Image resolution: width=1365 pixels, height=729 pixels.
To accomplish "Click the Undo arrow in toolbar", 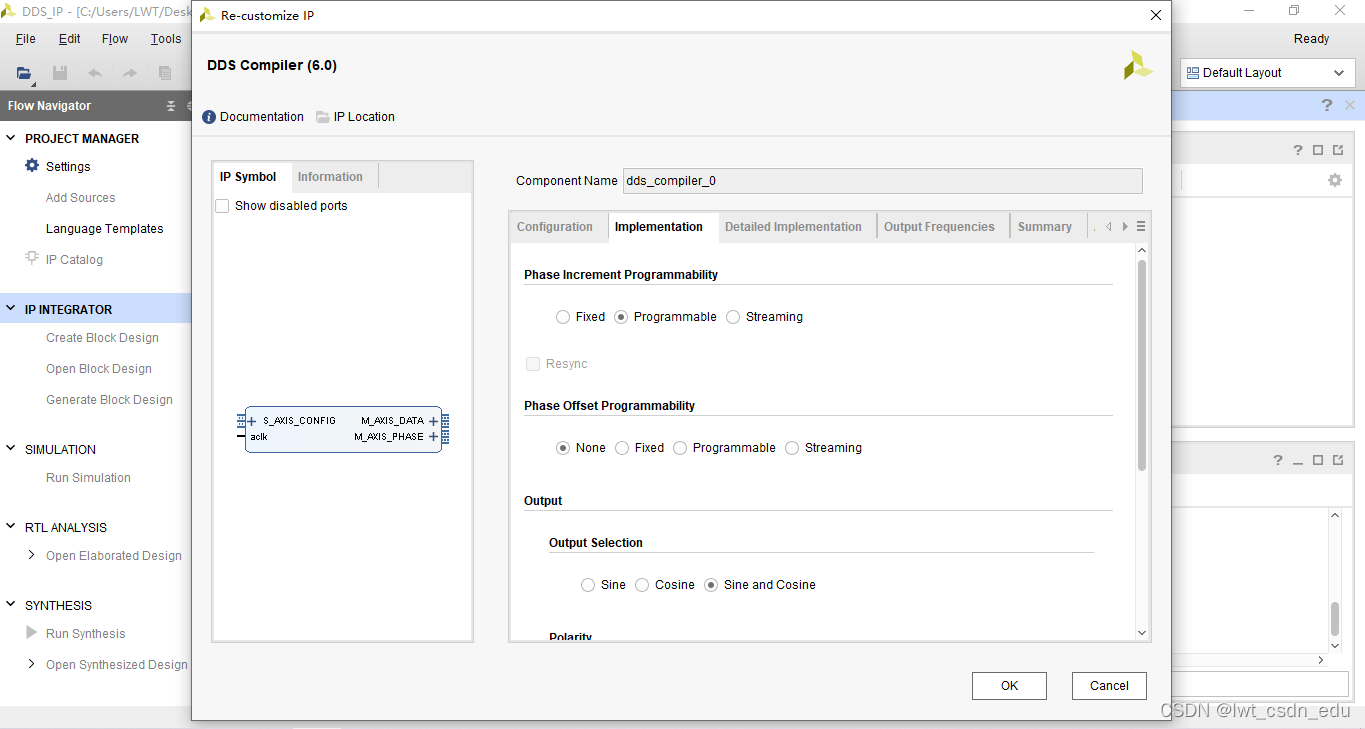I will point(95,73).
